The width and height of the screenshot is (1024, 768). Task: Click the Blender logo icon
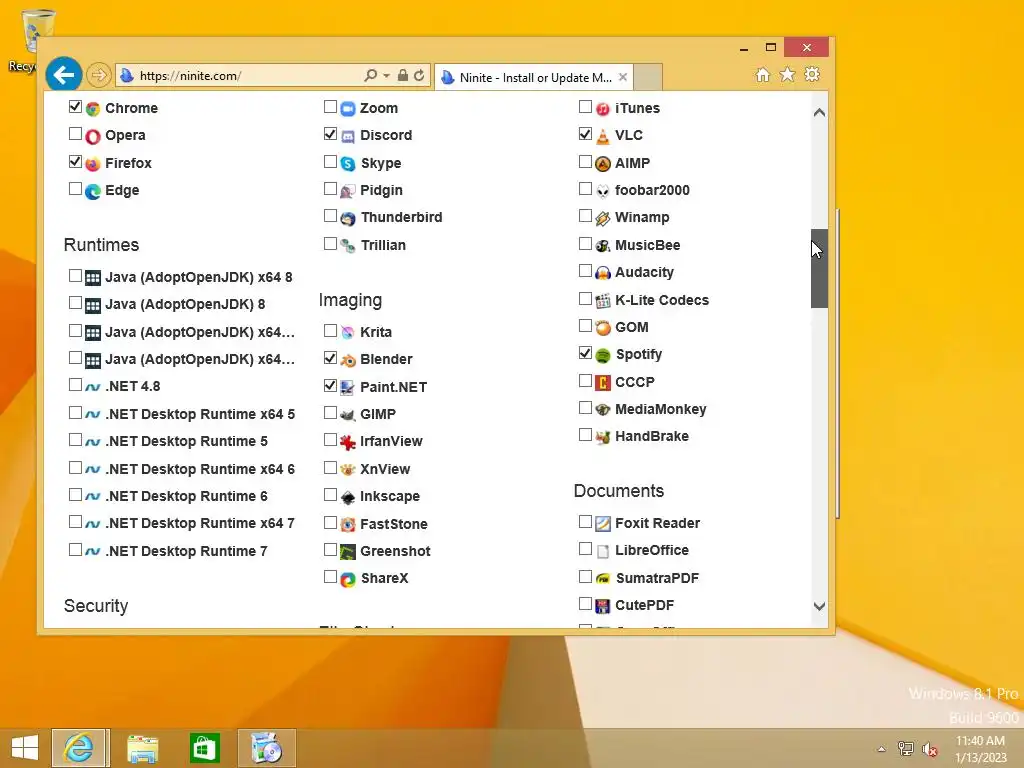tap(348, 360)
